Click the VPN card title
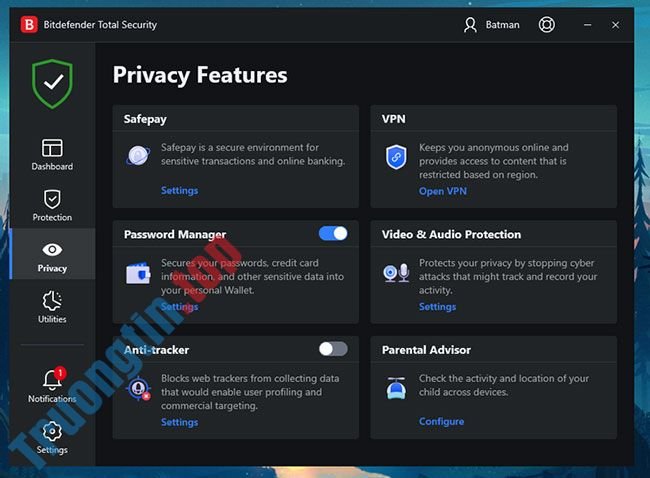 (x=394, y=119)
